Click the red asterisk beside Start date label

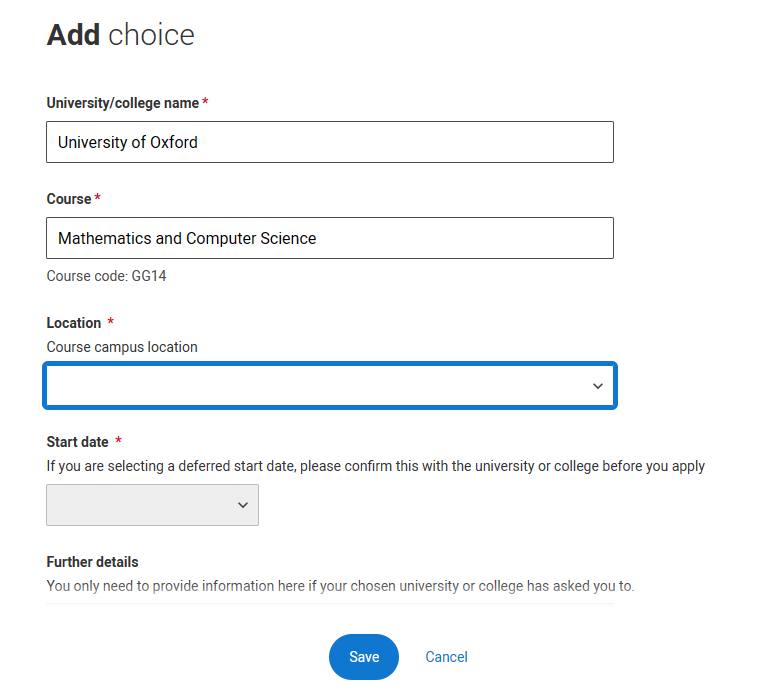118,440
